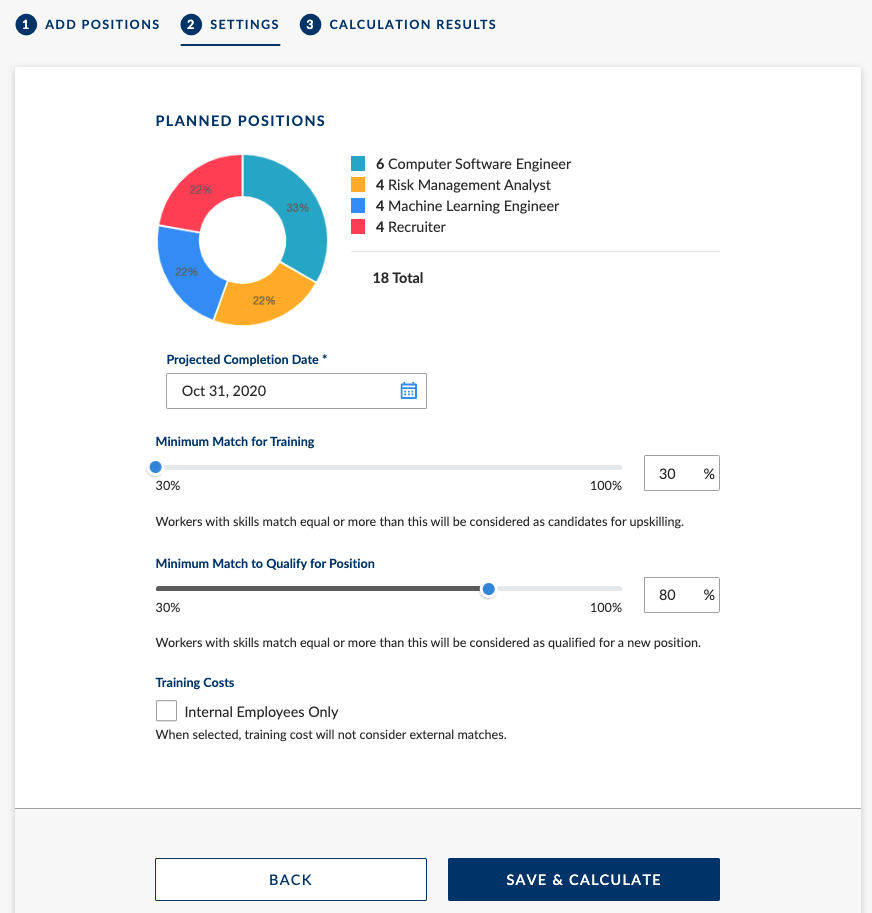Click step 3 circle for Calculation Results
The height and width of the screenshot is (913, 872).
pyautogui.click(x=310, y=25)
